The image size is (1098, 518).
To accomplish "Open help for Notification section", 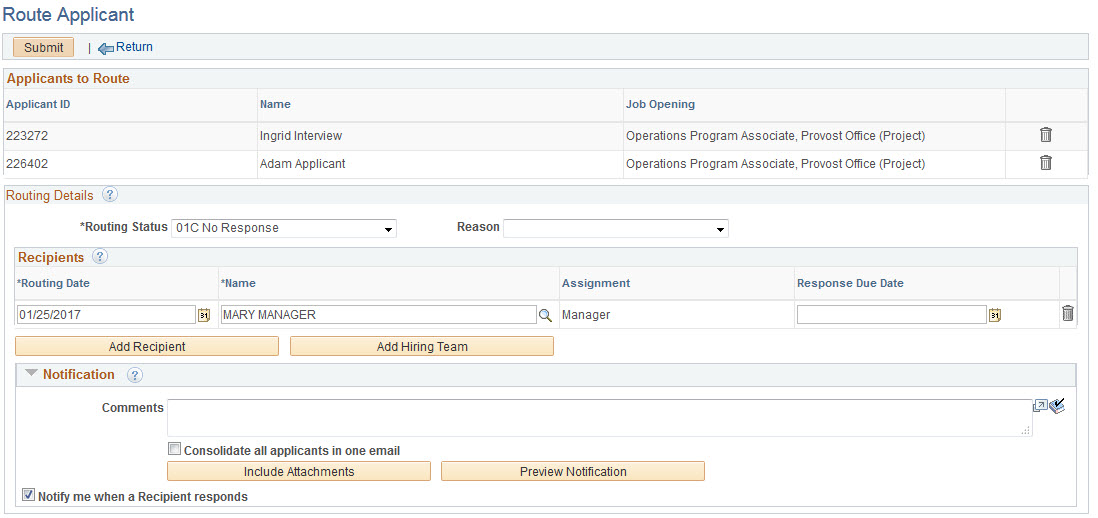I will pyautogui.click(x=135, y=375).
